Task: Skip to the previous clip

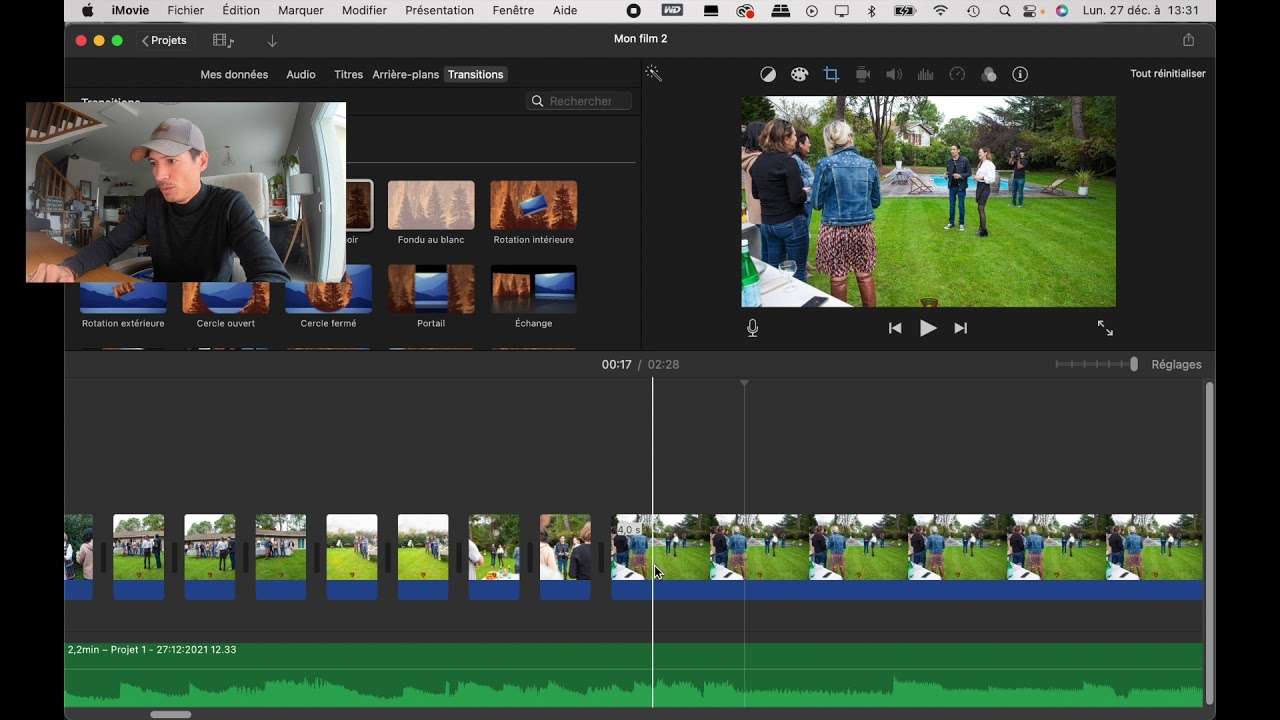Action: [x=895, y=328]
